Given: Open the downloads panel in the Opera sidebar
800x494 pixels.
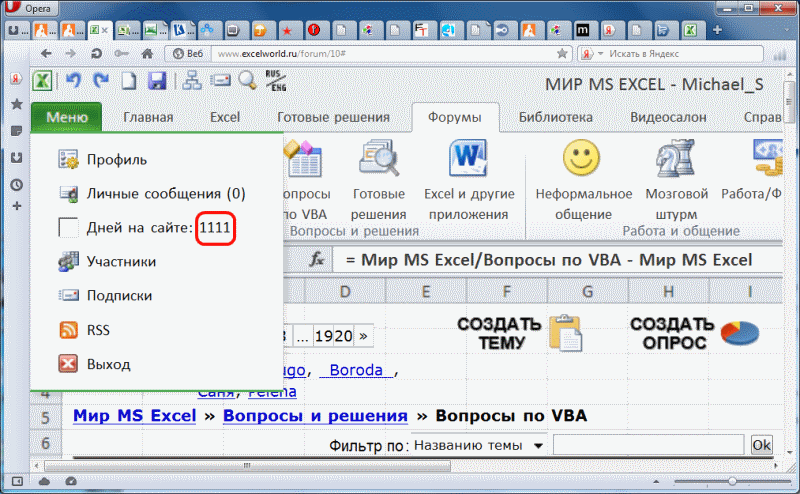Looking at the screenshot, I should coord(16,158).
